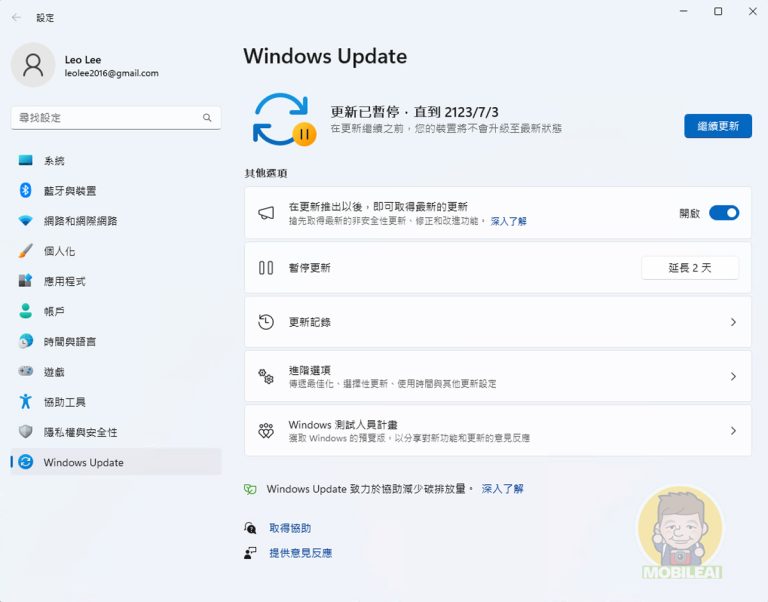
Task: Select 藍牙與裝置 in the sidebar
Action: pyautogui.click(x=116, y=190)
